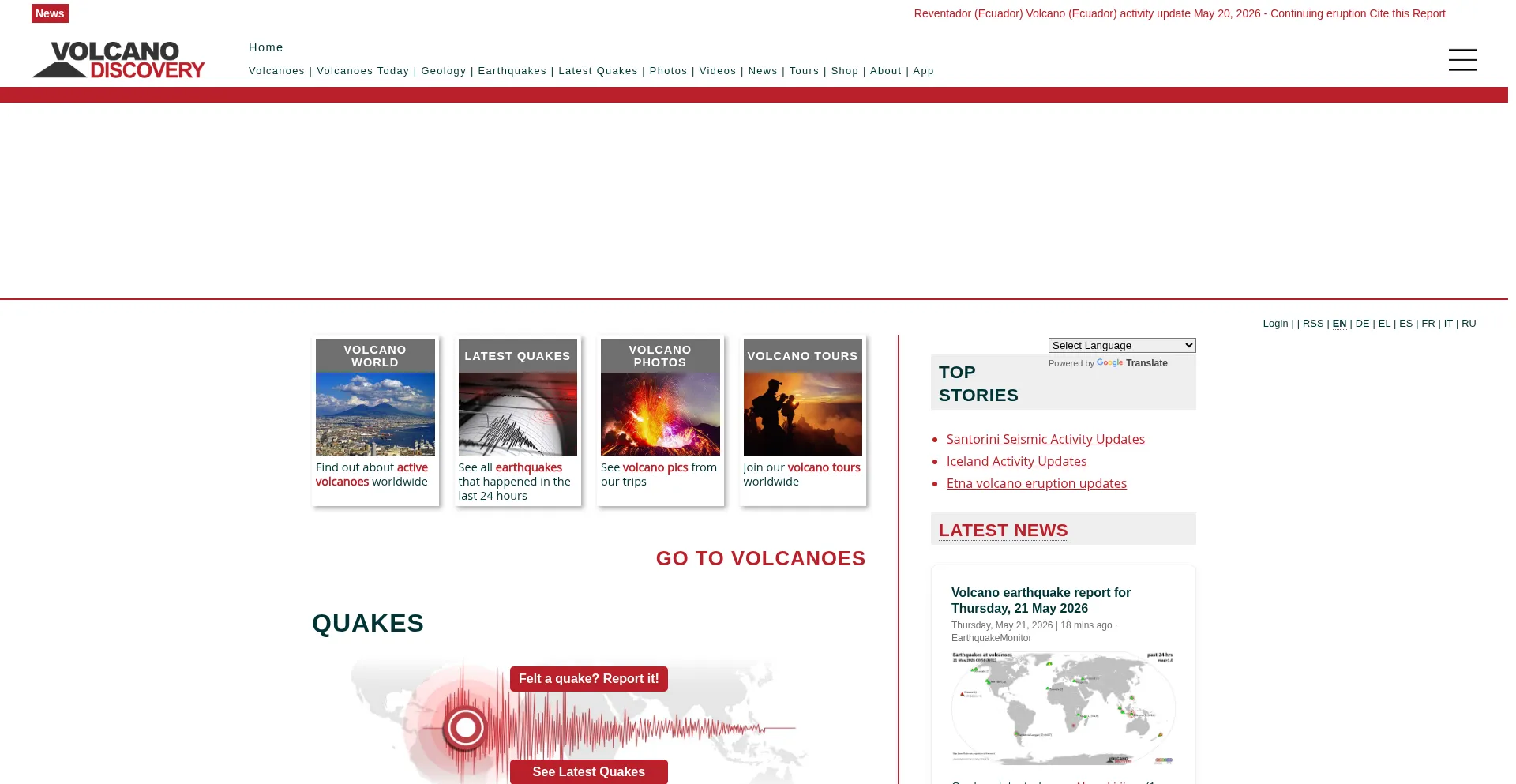The image size is (1516, 784).
Task: Click the Latest Quakes seismograph image
Action: pos(518,414)
